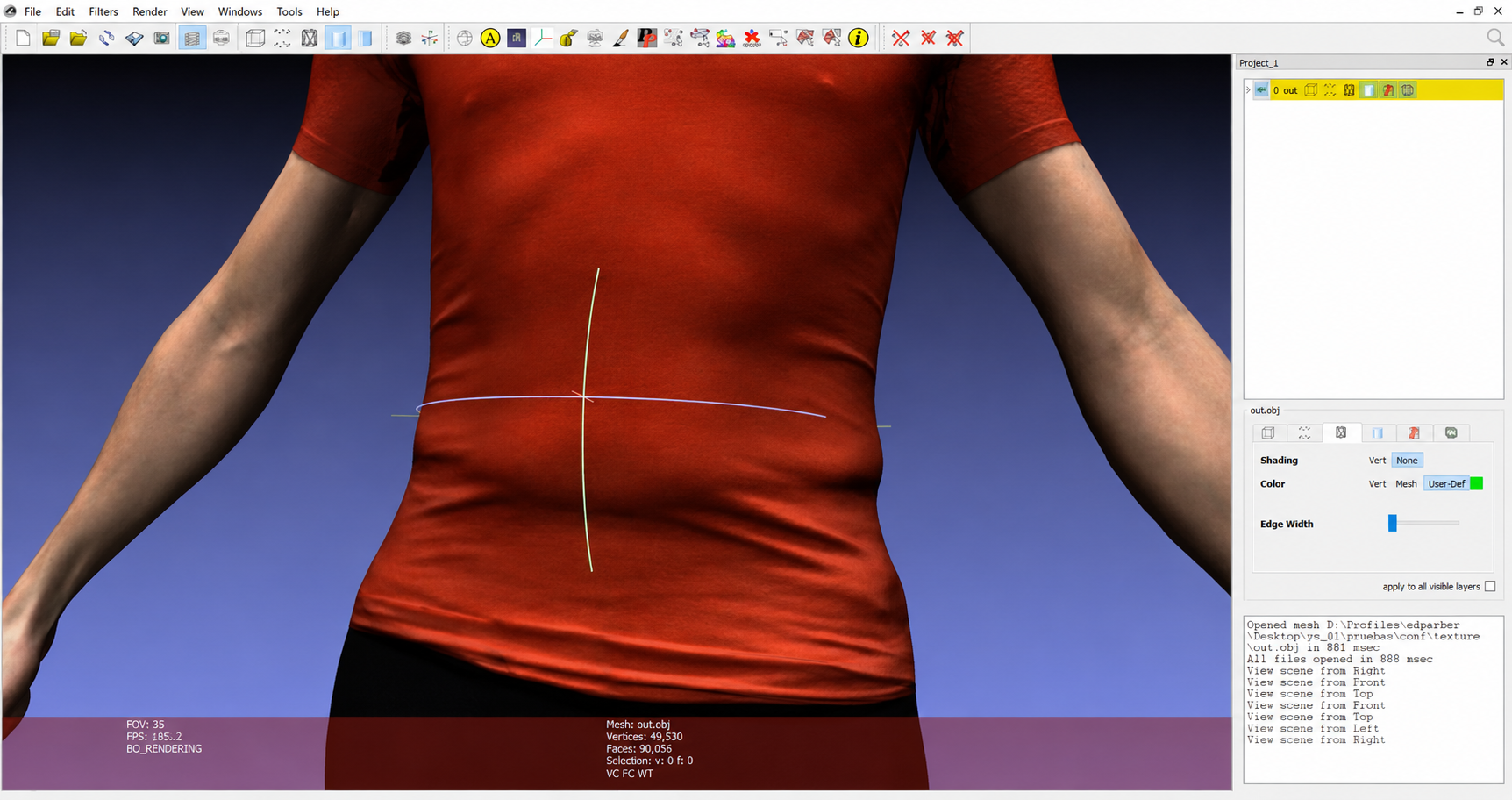This screenshot has width=1512, height=800.
Task: Toggle the layer dialog toolbar icon
Action: point(192,38)
